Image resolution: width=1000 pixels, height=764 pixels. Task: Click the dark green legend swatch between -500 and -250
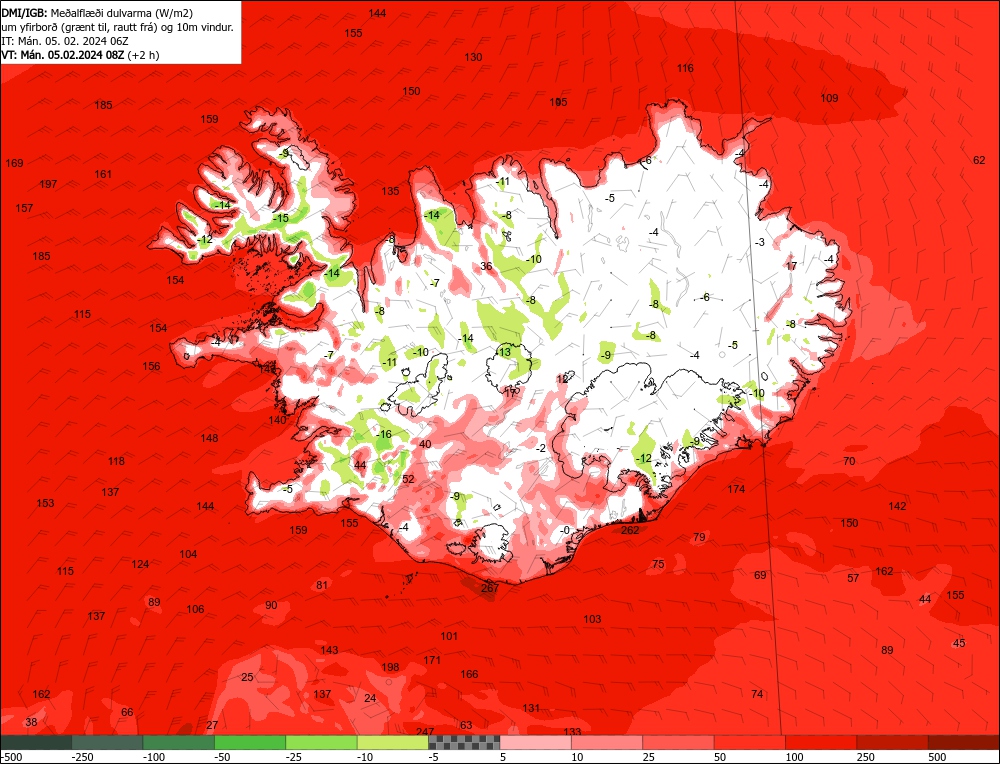pyautogui.click(x=36, y=742)
